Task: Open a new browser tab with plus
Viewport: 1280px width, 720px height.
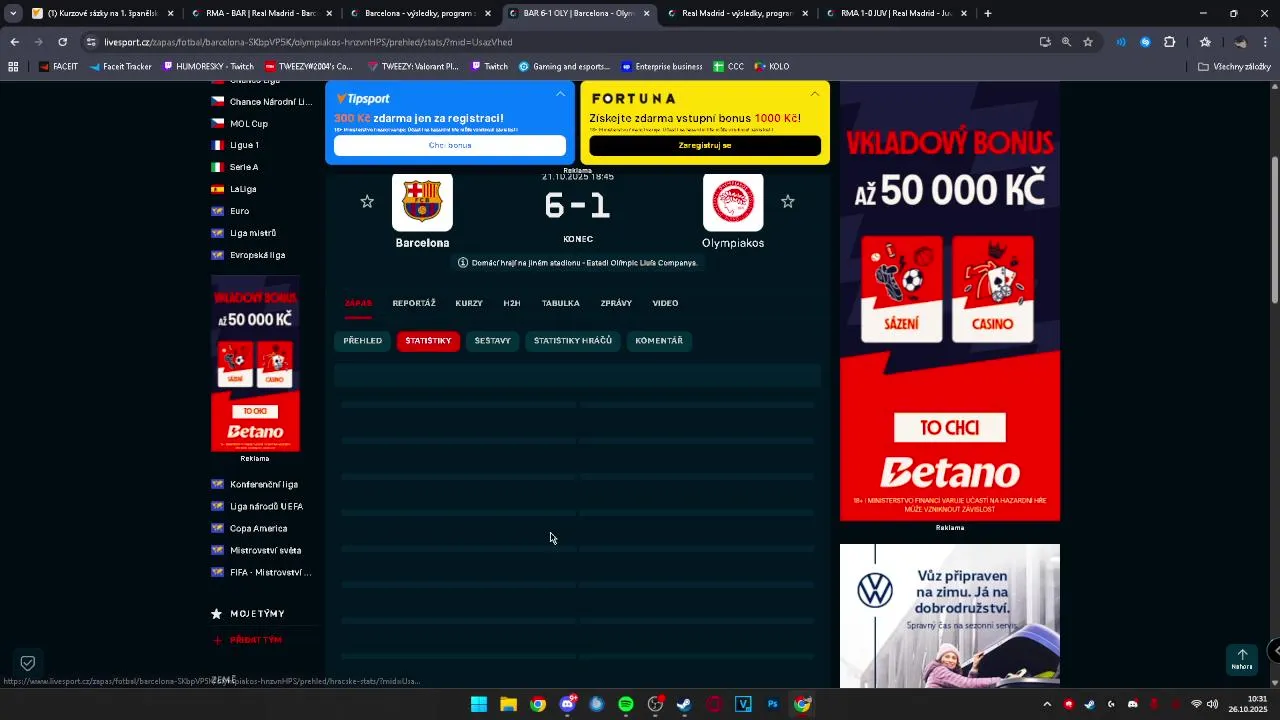Action: pos(988,14)
